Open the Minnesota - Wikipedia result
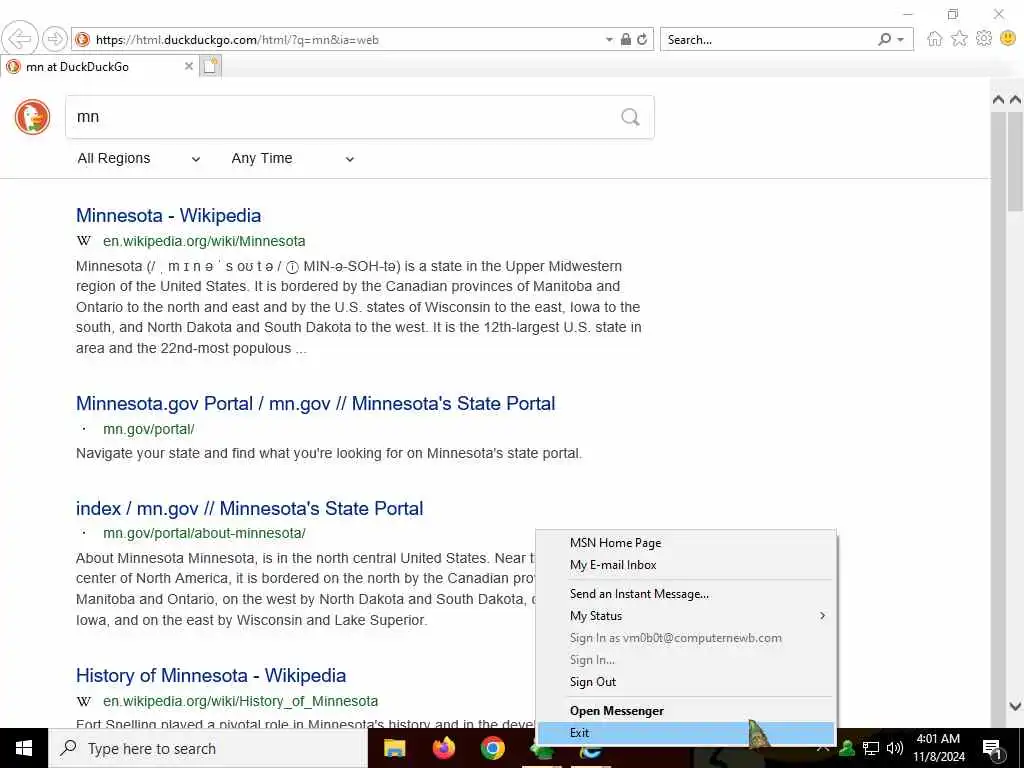Screen dimensions: 1024x768 click(x=168, y=216)
